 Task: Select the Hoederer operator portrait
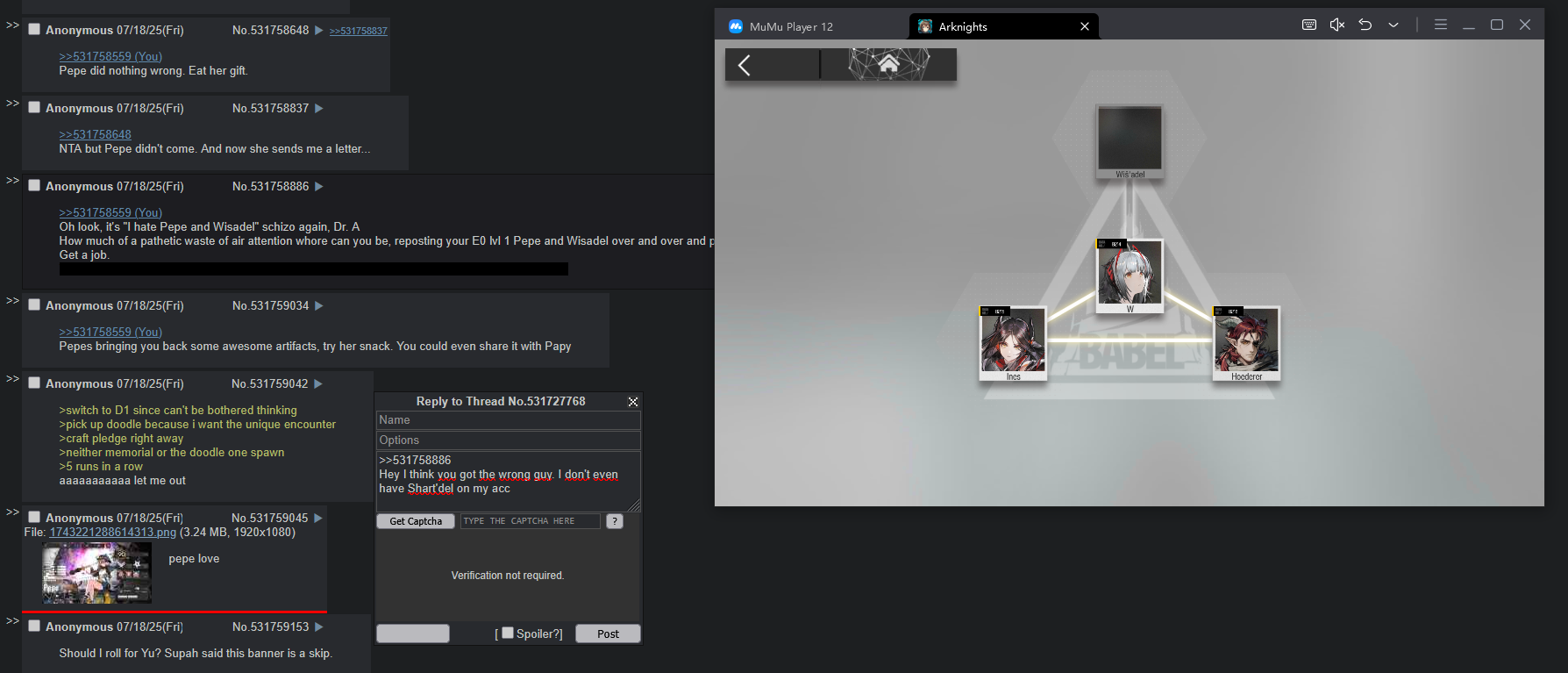1246,343
